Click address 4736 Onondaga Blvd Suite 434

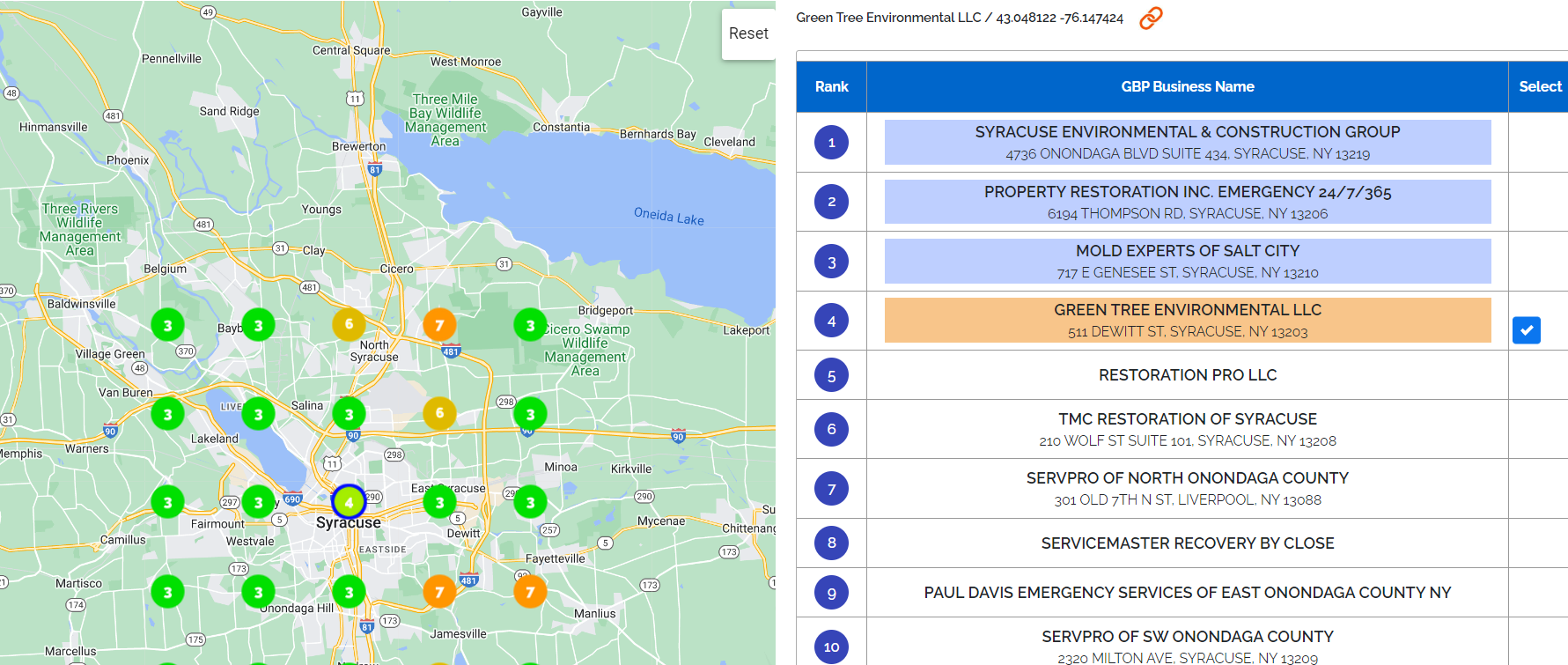click(x=1188, y=154)
